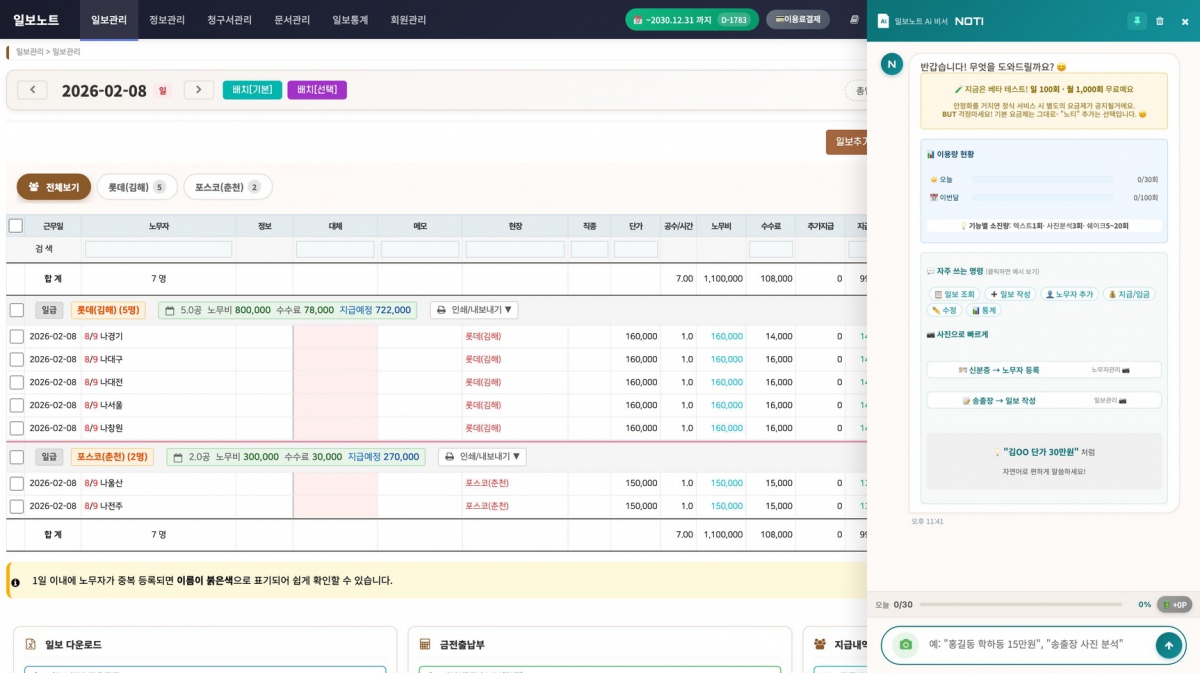Close the NOTI AI assistant panel
1200x673 pixels.
(x=1185, y=21)
